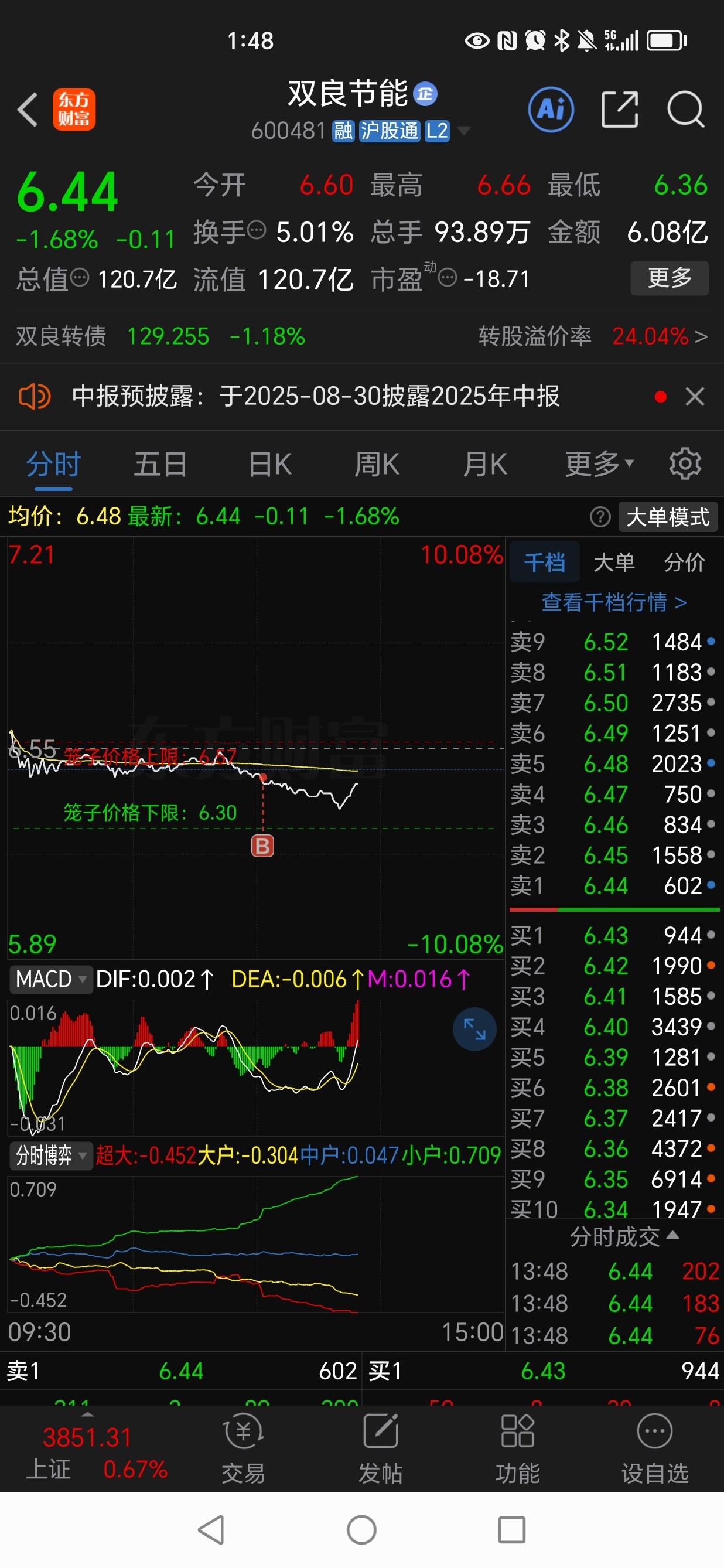Tap Android back navigation triangle
Image resolution: width=724 pixels, height=1568 pixels.
coord(211,1530)
